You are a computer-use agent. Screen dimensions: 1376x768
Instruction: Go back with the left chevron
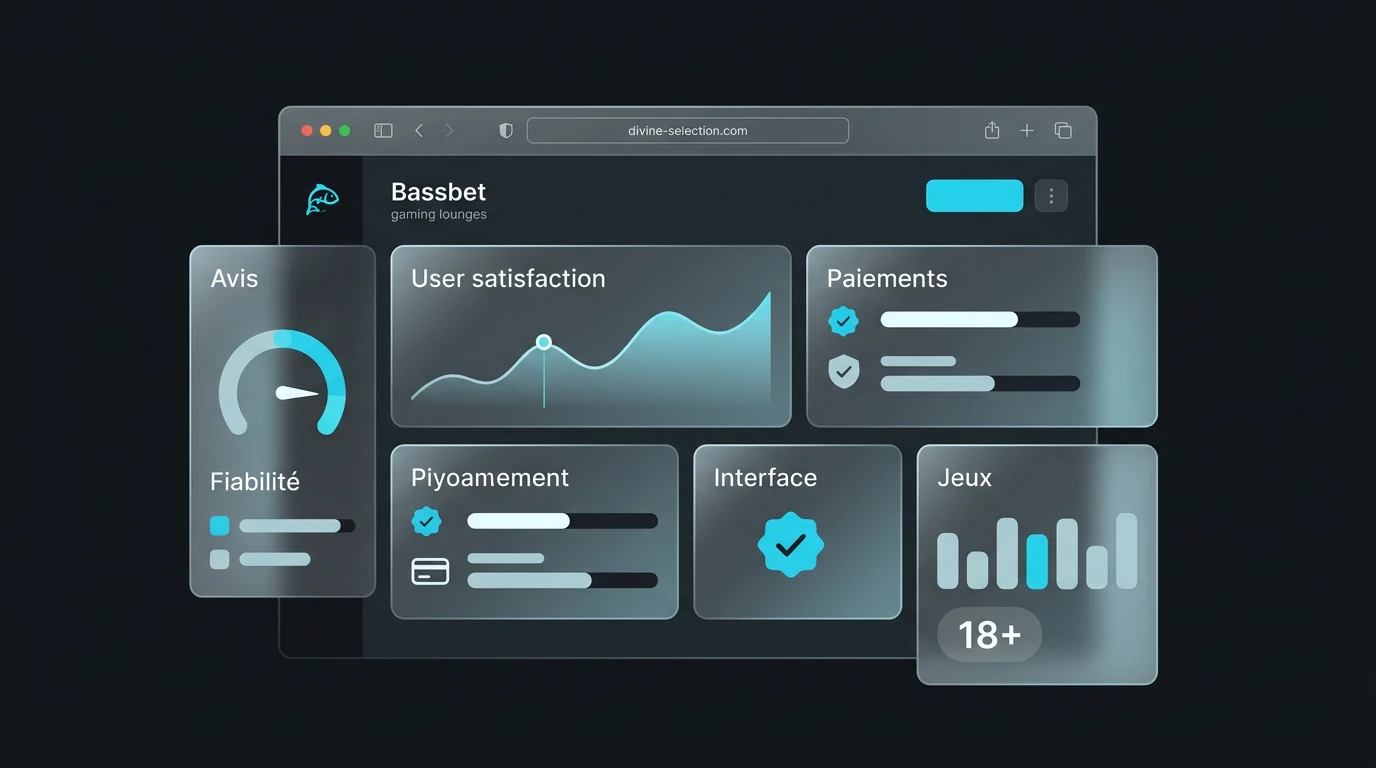coord(419,130)
